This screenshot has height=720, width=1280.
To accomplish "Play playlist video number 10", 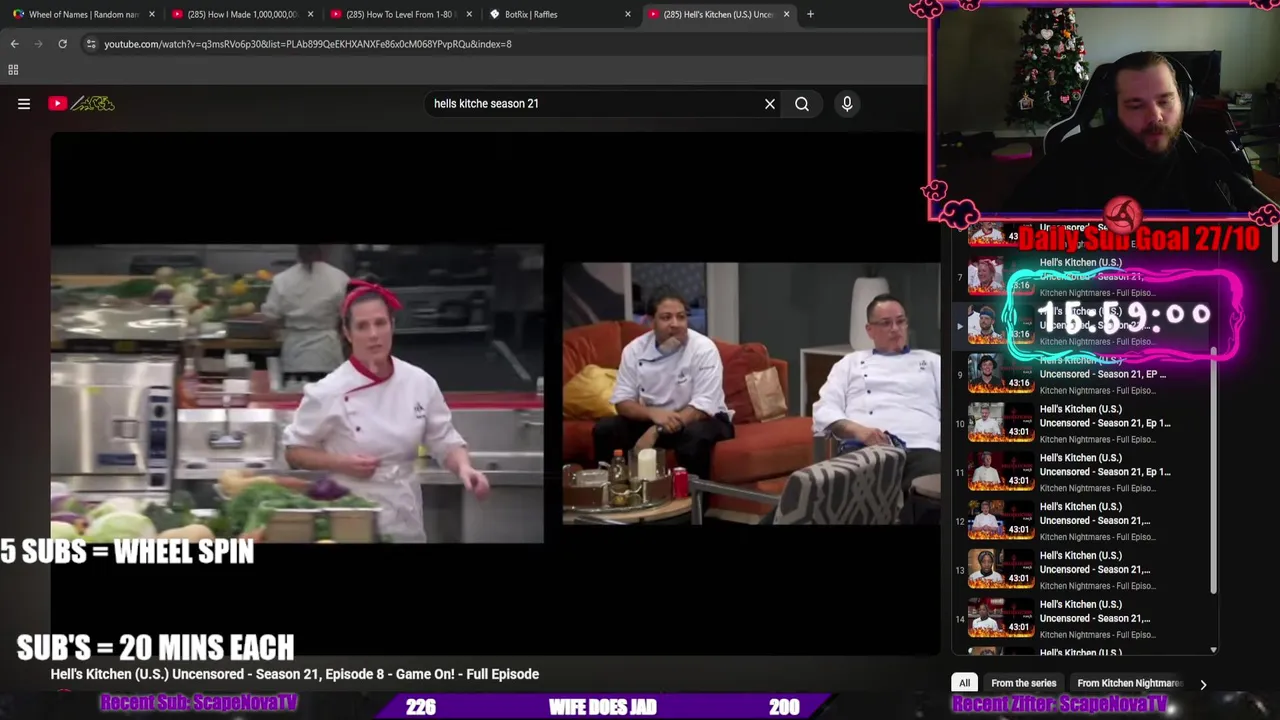I will tap(1085, 423).
